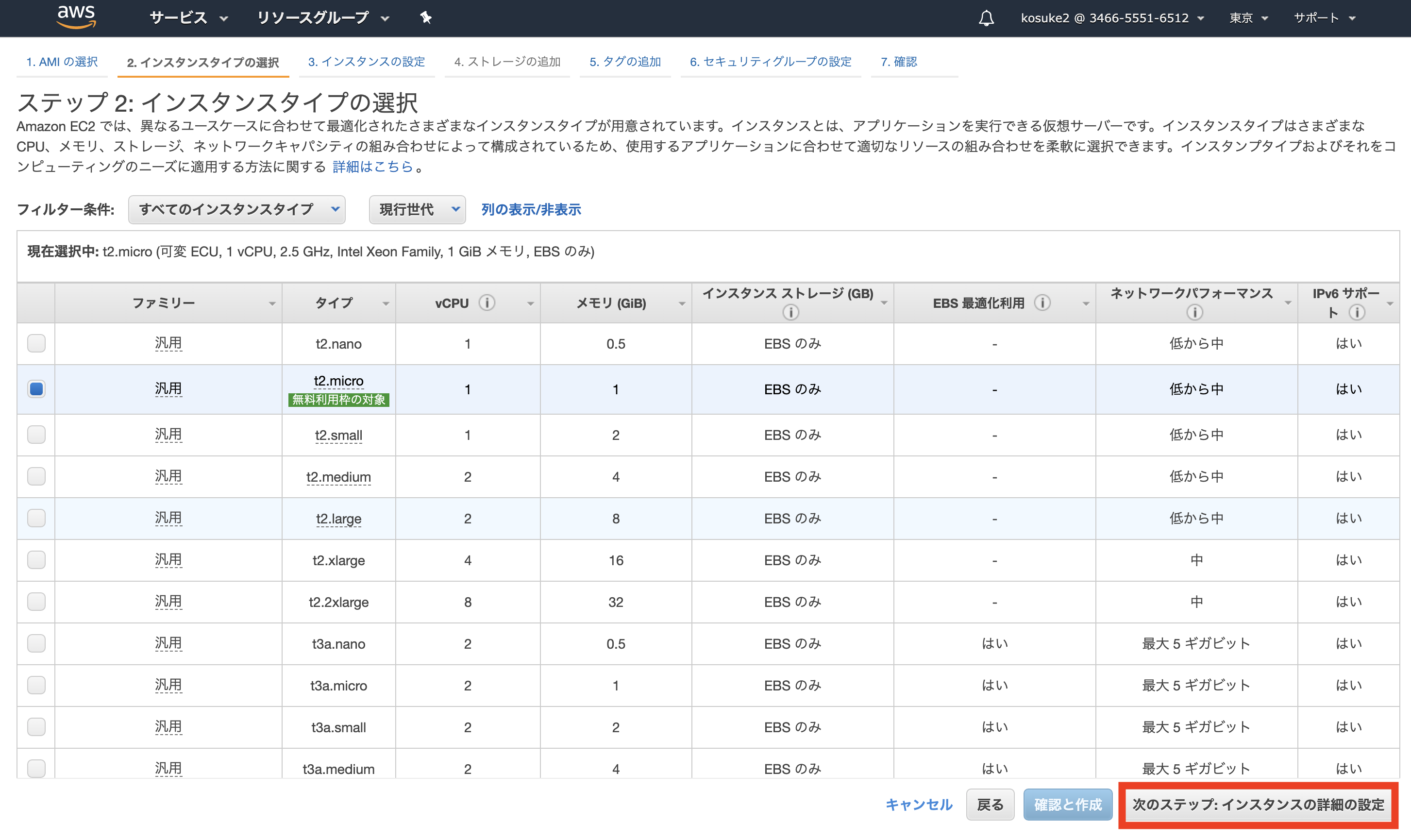Go to 4. ストレージの追加 tab

[507, 62]
